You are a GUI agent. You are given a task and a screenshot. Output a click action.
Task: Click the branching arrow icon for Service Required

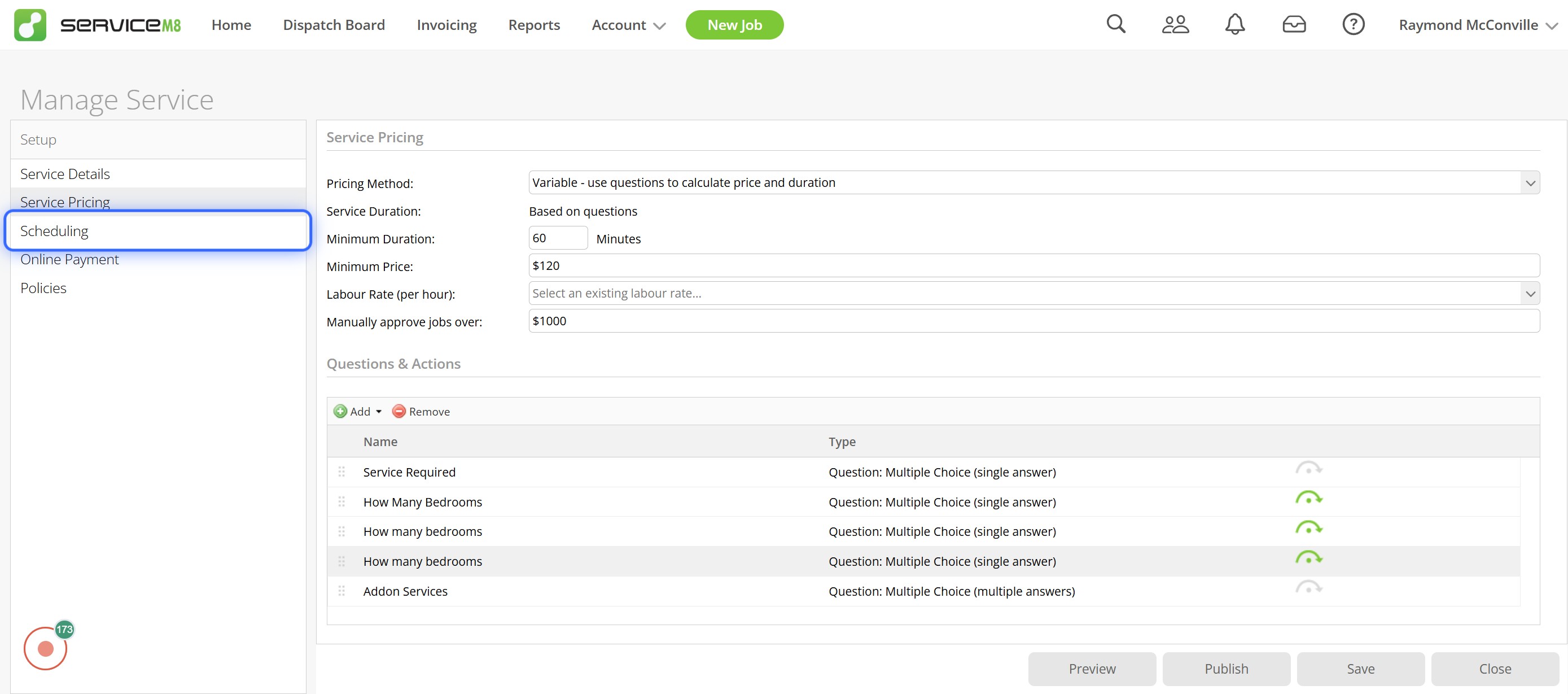tap(1308, 469)
